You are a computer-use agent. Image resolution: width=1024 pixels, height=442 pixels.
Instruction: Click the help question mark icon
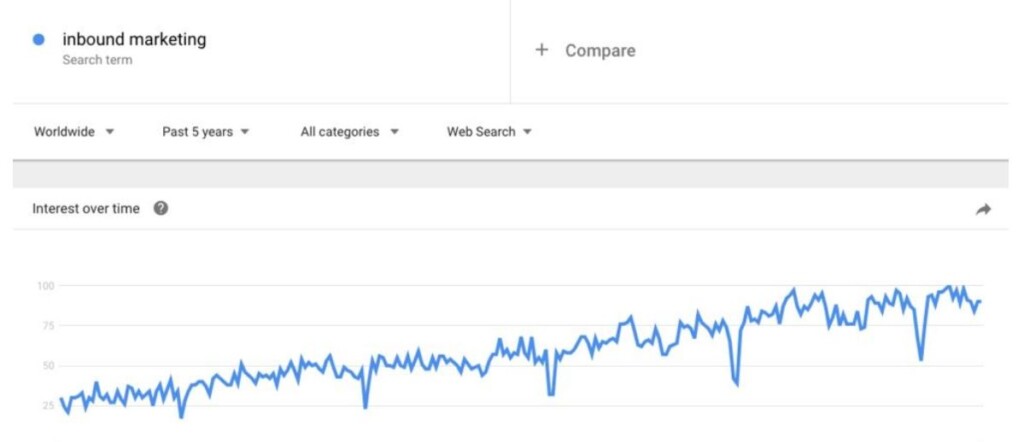point(161,209)
